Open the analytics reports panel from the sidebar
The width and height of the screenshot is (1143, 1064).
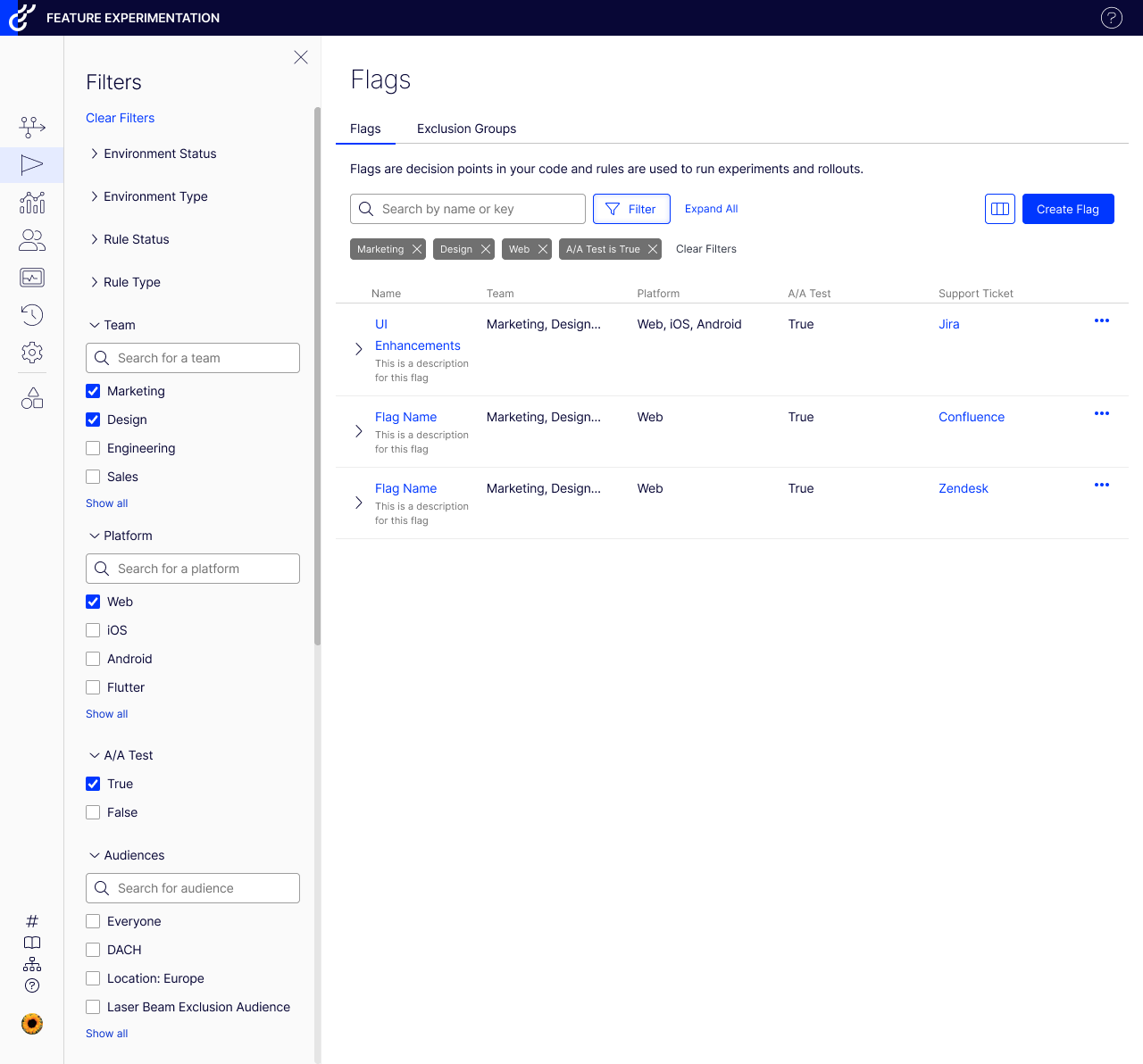[32, 203]
